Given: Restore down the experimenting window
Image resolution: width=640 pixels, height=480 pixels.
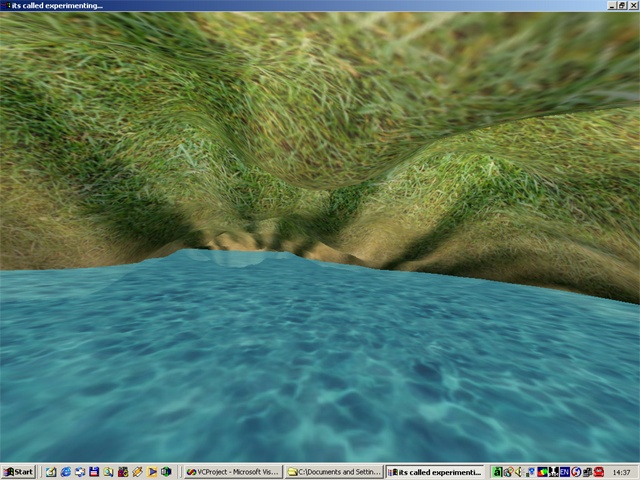Looking at the screenshot, I should [620, 6].
